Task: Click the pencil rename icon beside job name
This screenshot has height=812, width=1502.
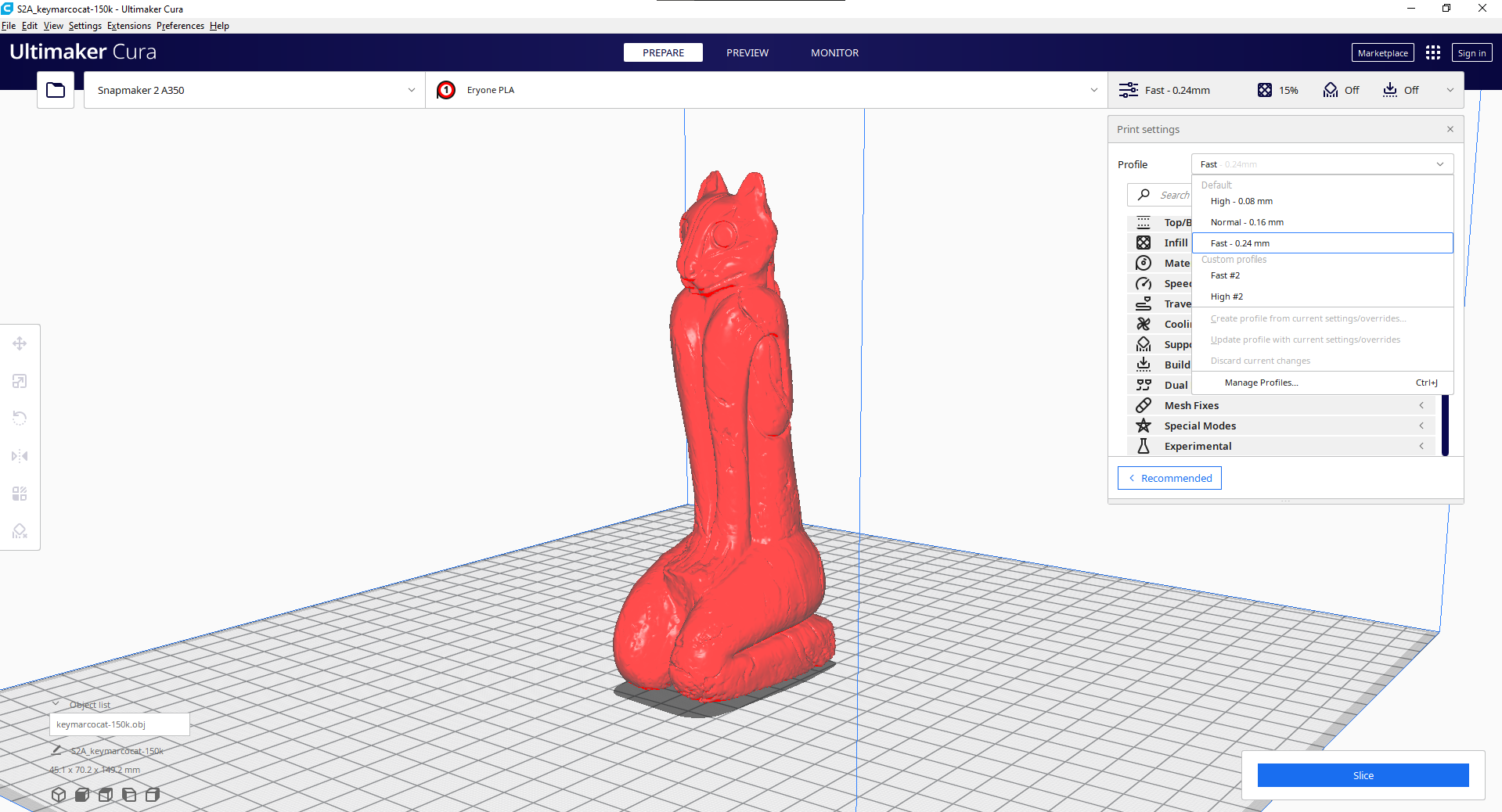Action: (56, 750)
